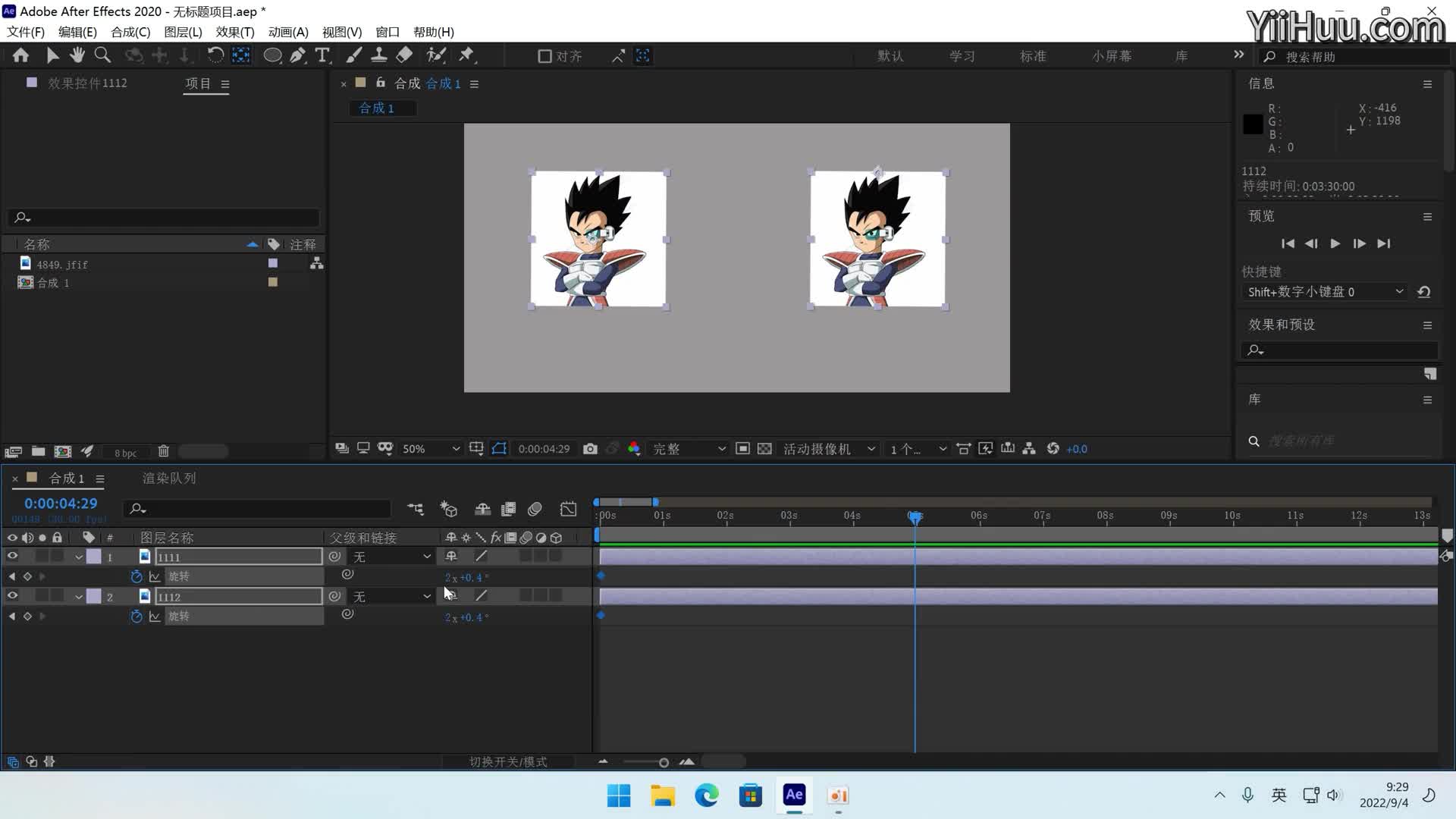The height and width of the screenshot is (819, 1456).
Task: Open 动画(A) menu
Action: click(288, 32)
